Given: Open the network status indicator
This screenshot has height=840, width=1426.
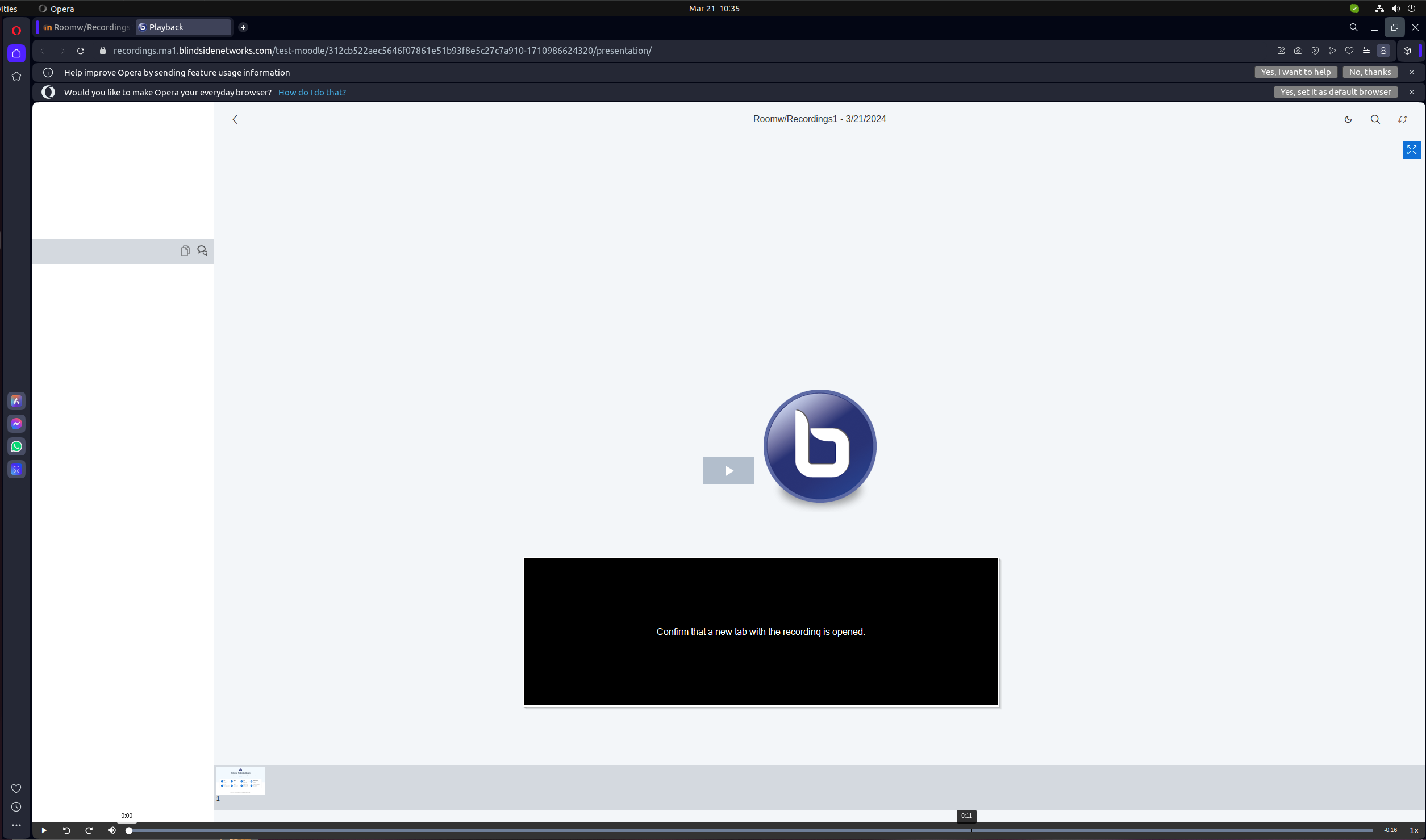Looking at the screenshot, I should click(x=1379, y=9).
